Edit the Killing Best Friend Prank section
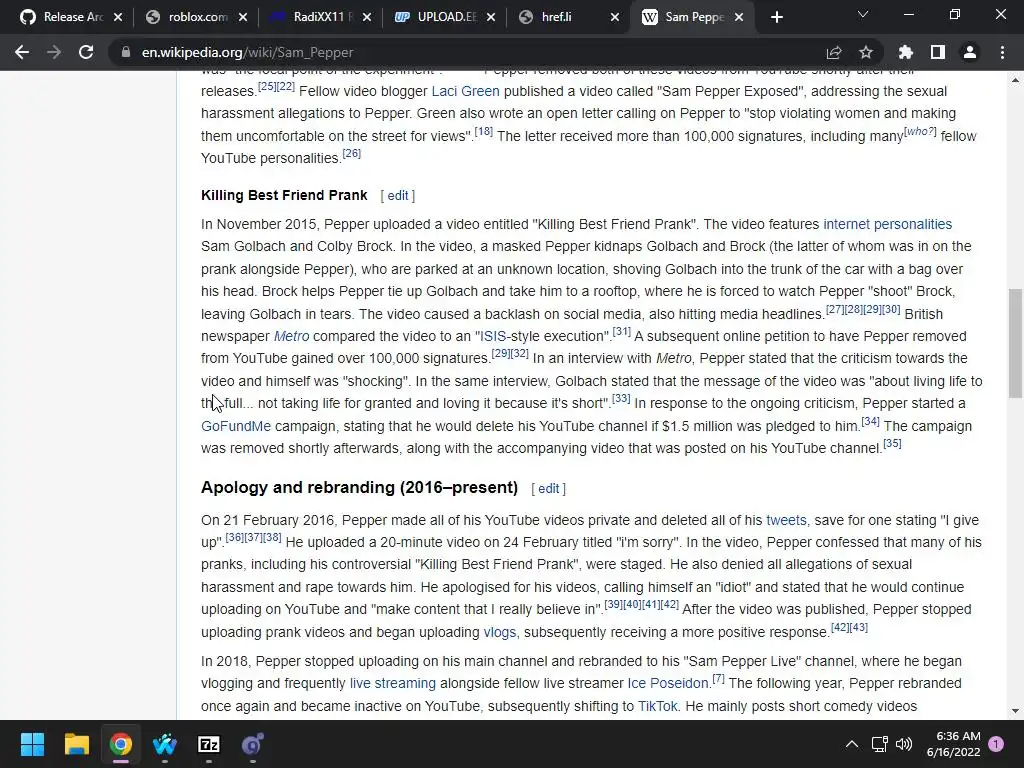Screen dimensions: 1024x768 (x=398, y=195)
